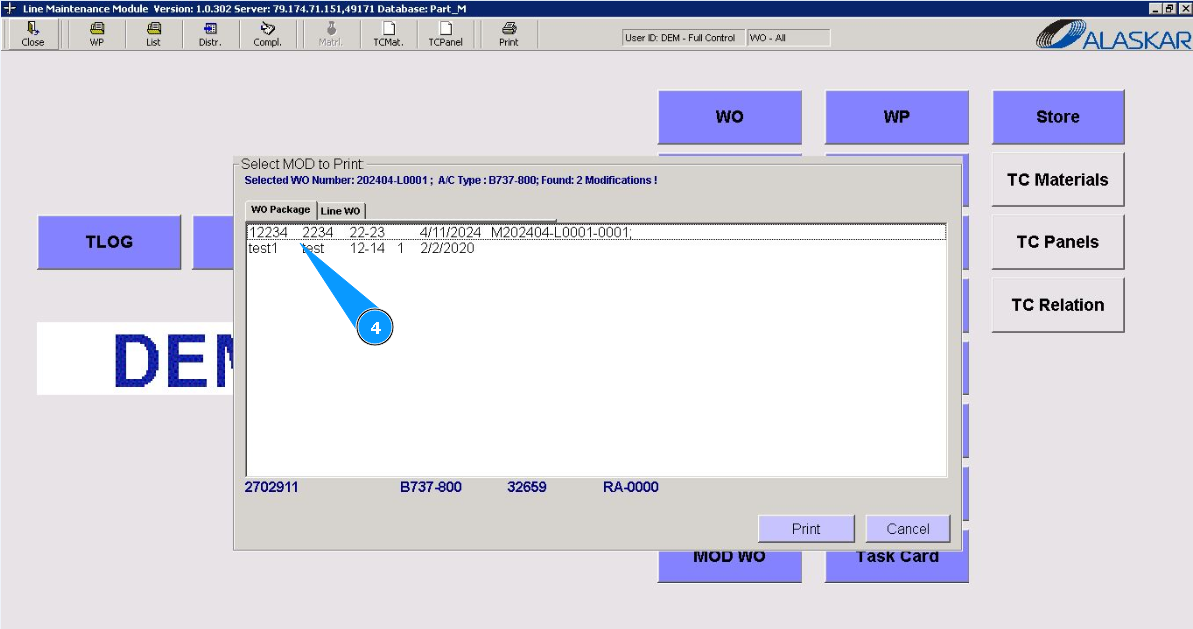
Task: Click the RA-0000 value below the list
Action: pos(631,487)
